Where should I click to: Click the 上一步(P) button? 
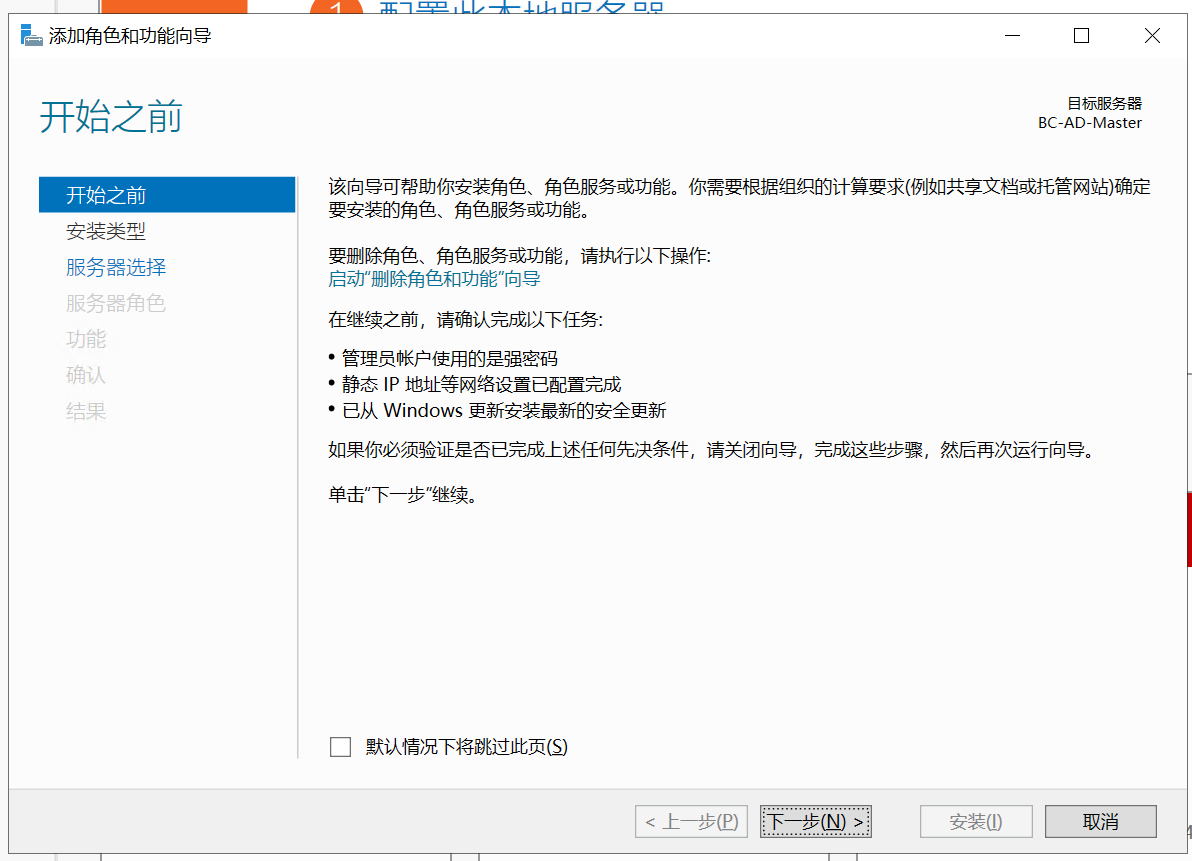click(691, 822)
